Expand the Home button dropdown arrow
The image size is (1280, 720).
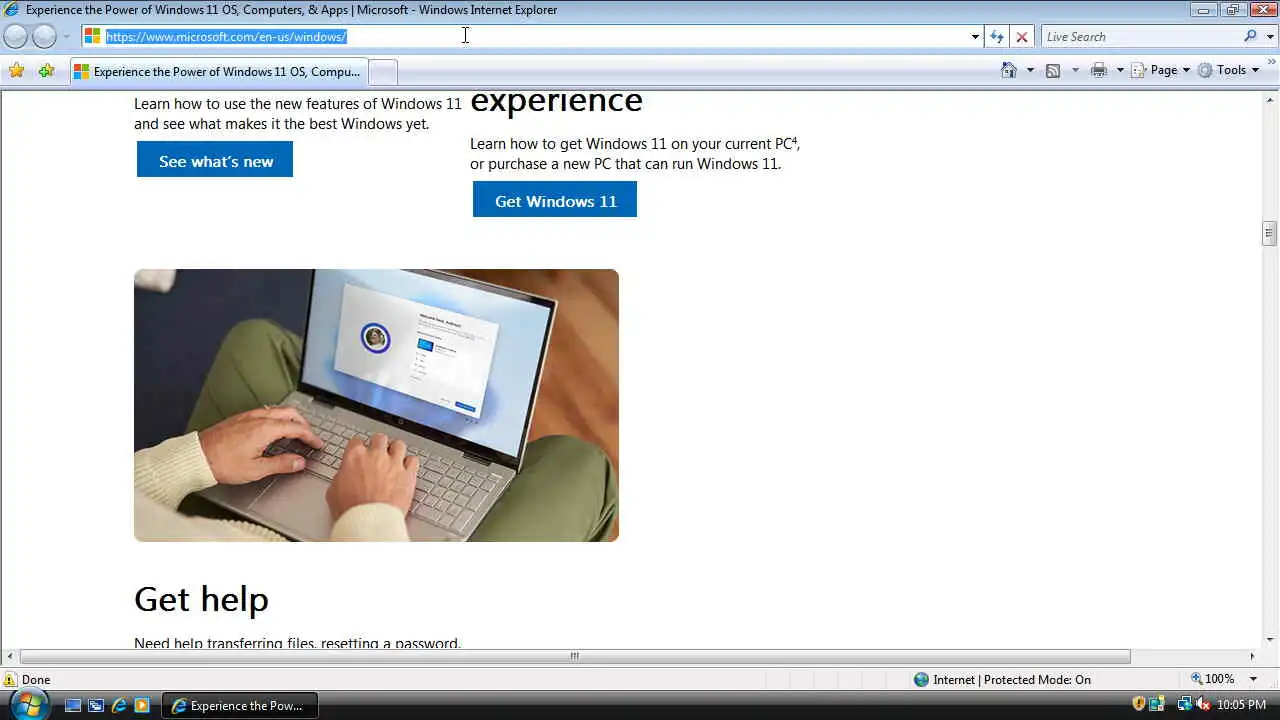click(x=1030, y=70)
